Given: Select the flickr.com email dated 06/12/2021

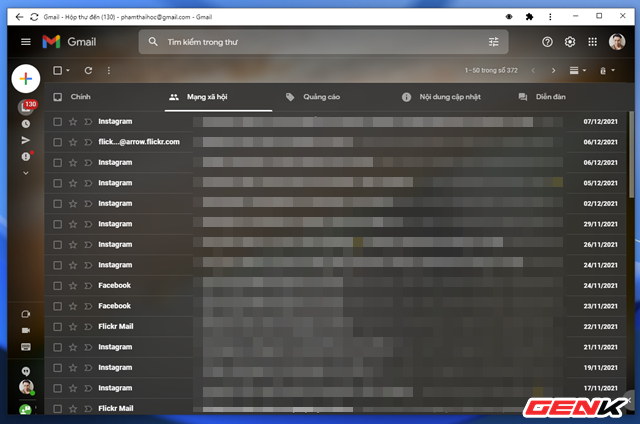Looking at the screenshot, I should (x=58, y=142).
